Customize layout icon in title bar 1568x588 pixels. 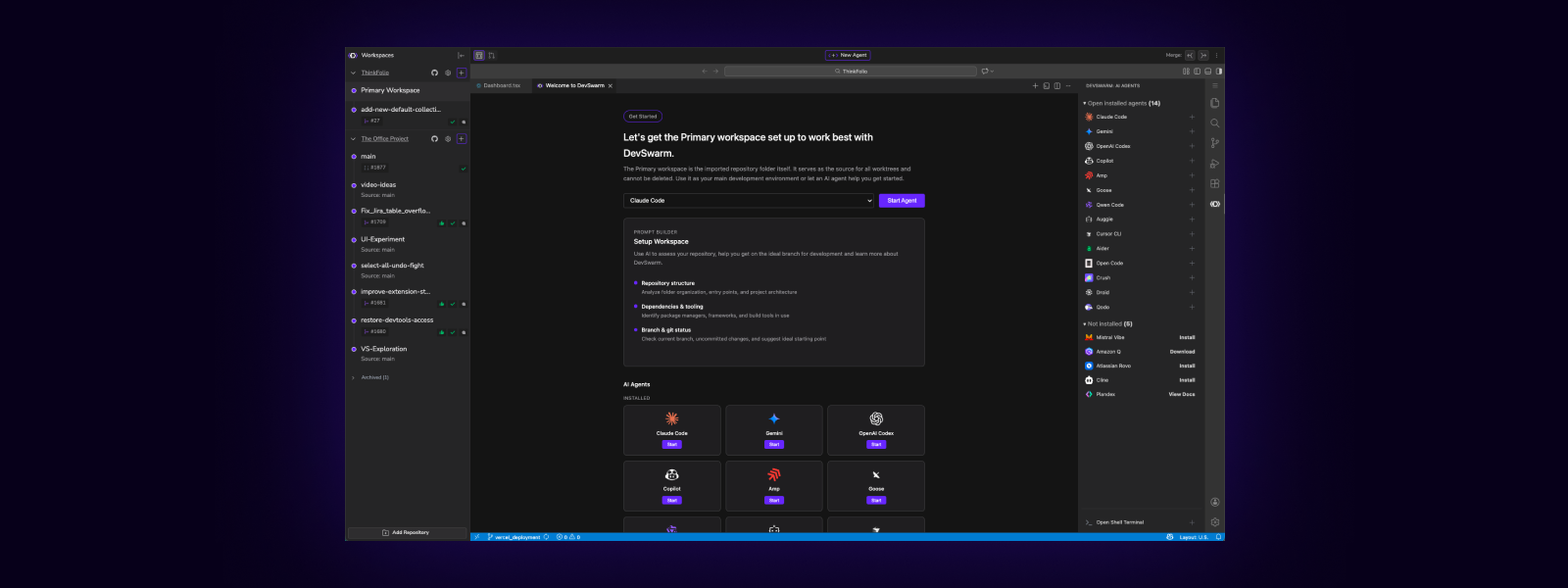1186,71
